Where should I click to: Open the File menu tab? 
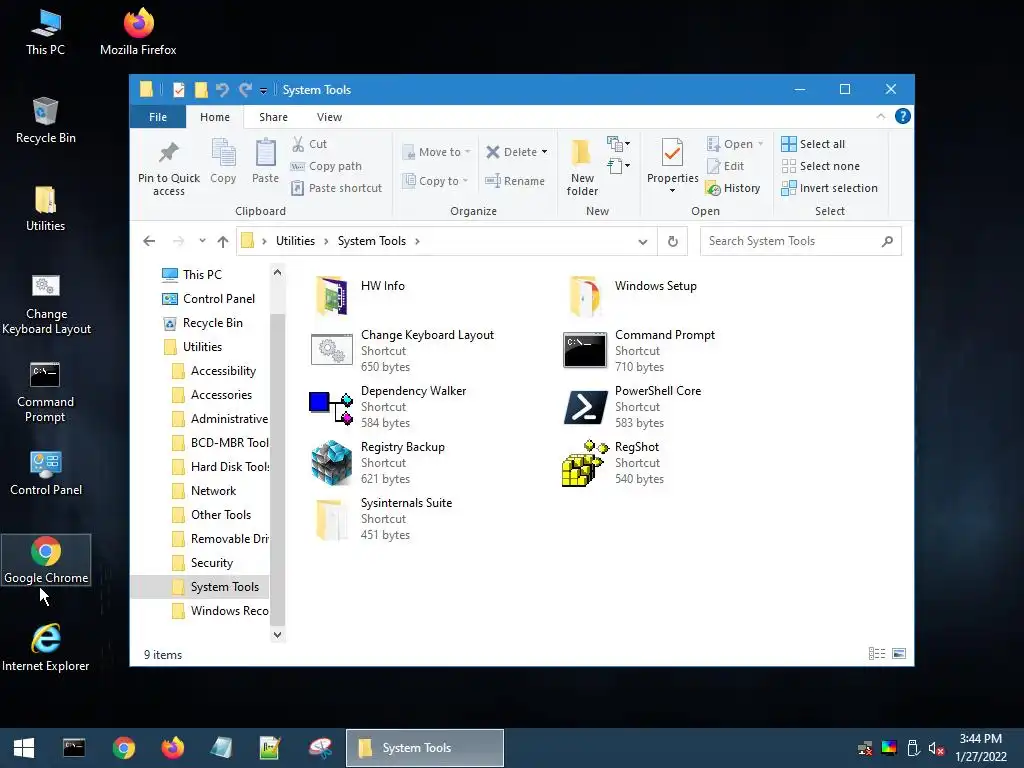(157, 117)
